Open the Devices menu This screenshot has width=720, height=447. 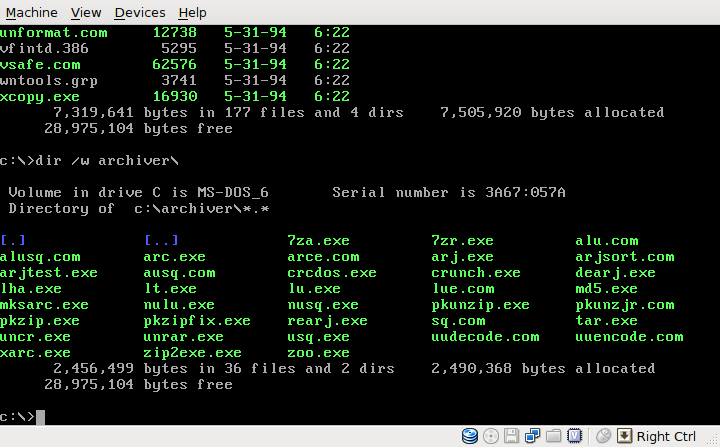140,12
